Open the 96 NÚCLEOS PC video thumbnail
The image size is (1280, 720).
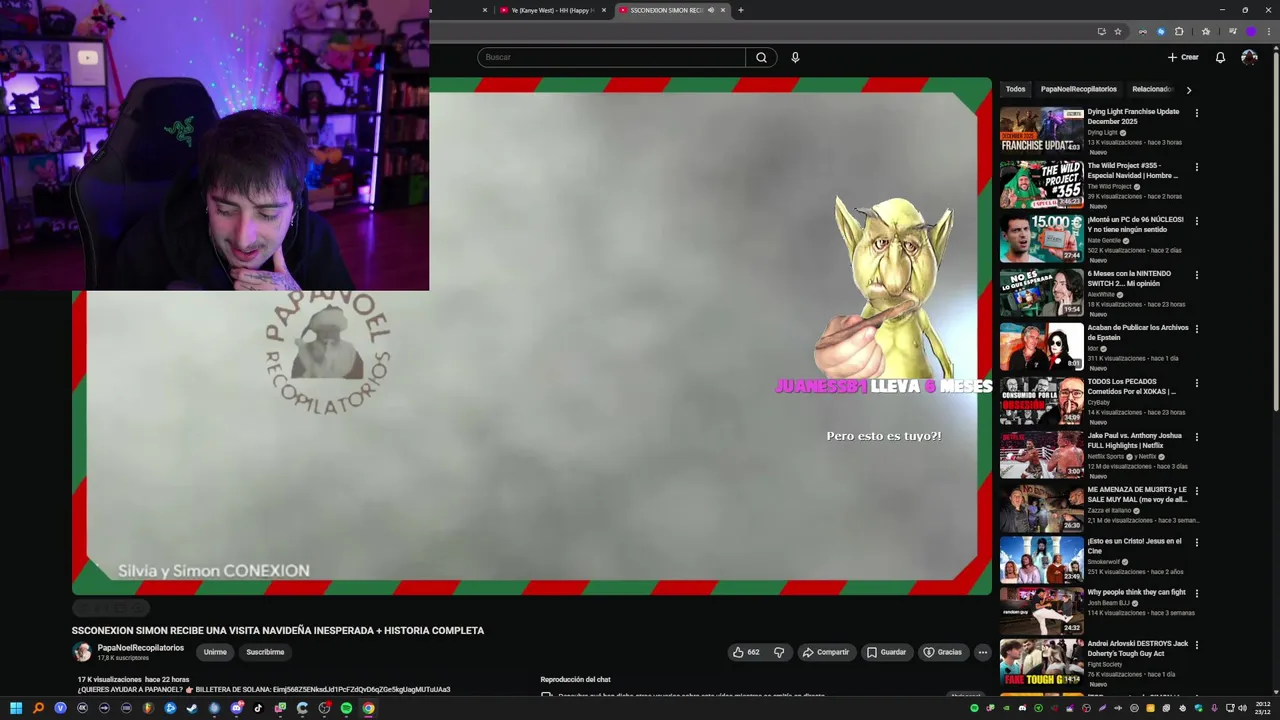coord(1041,238)
